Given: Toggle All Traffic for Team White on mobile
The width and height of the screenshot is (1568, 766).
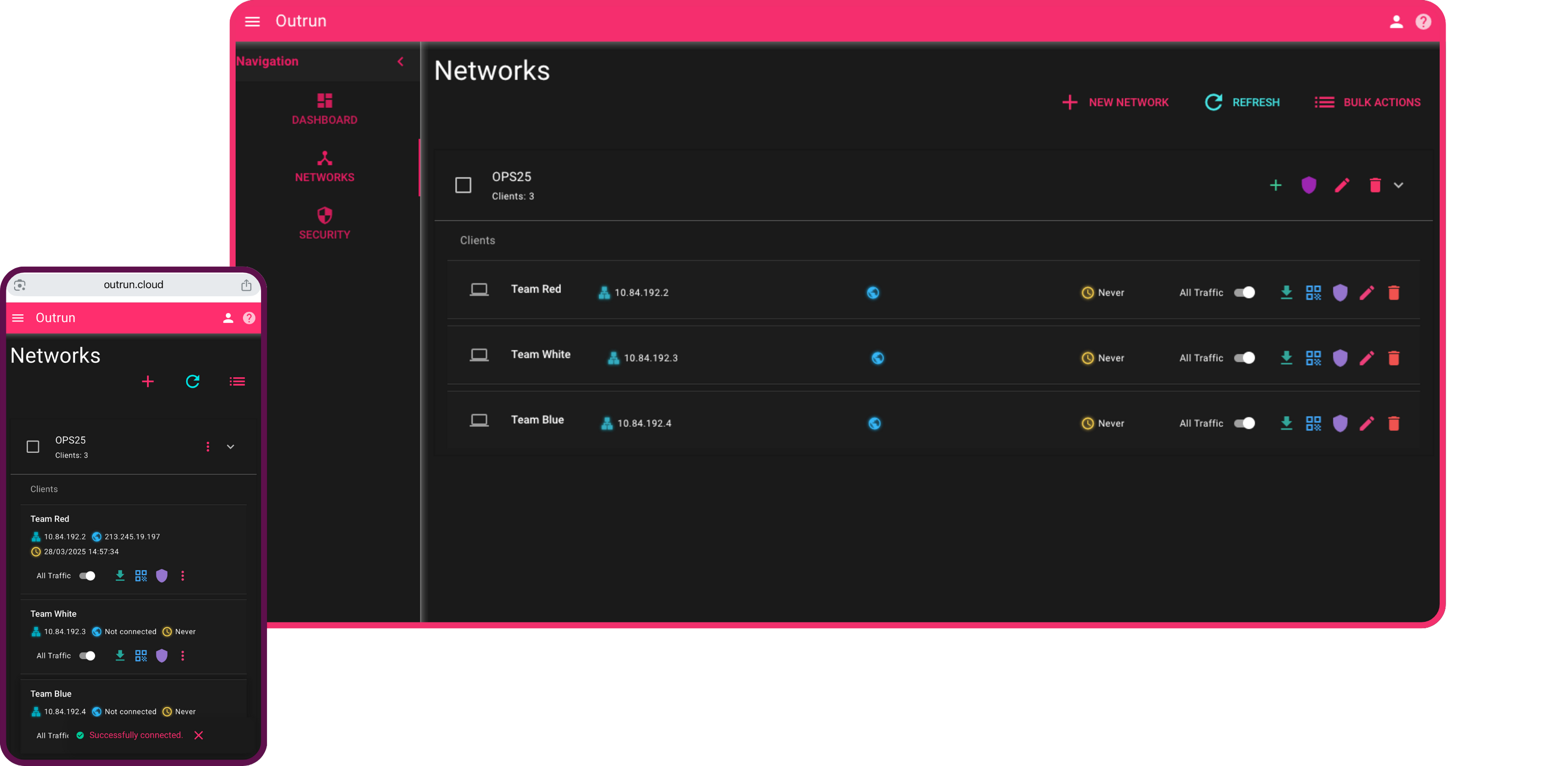Looking at the screenshot, I should [x=88, y=655].
